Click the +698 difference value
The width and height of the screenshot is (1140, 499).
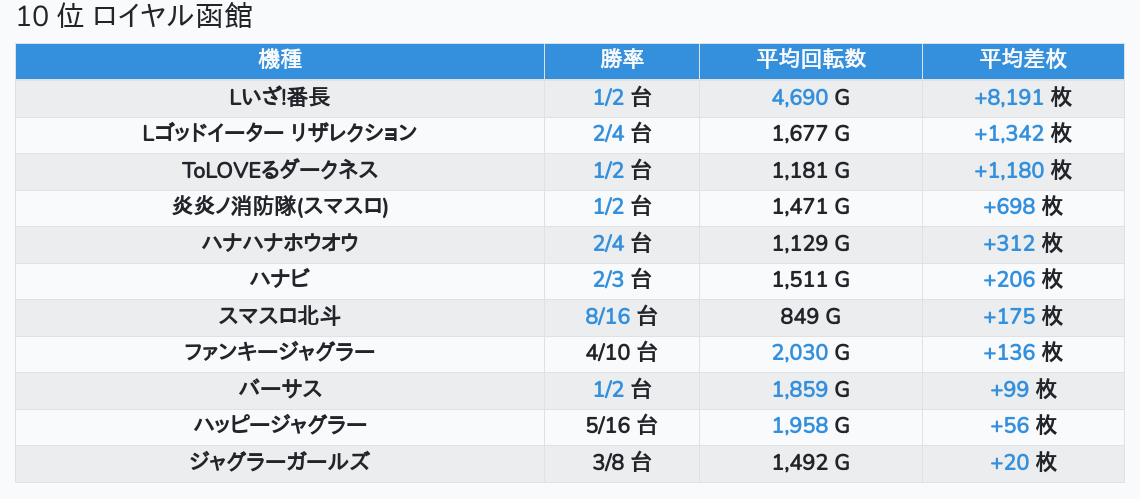click(x=1008, y=207)
